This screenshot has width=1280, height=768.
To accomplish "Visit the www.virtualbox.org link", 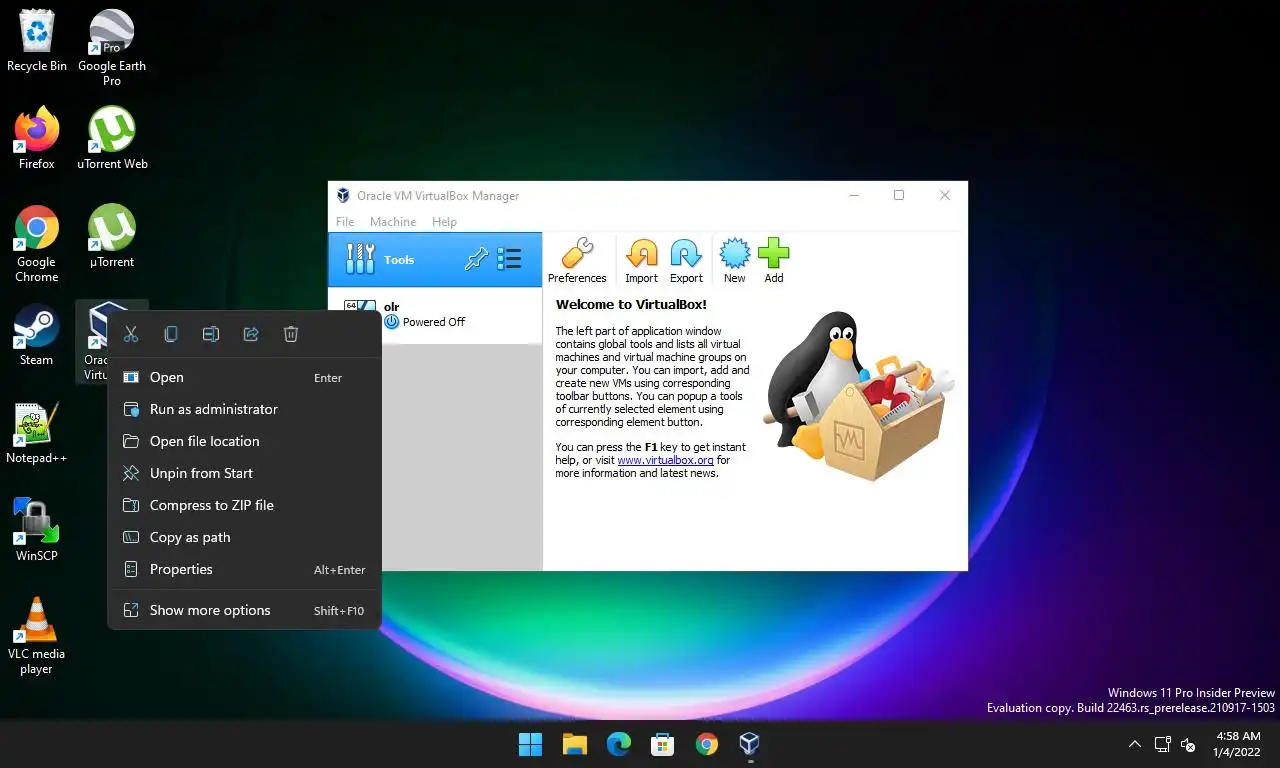I will coord(665,460).
